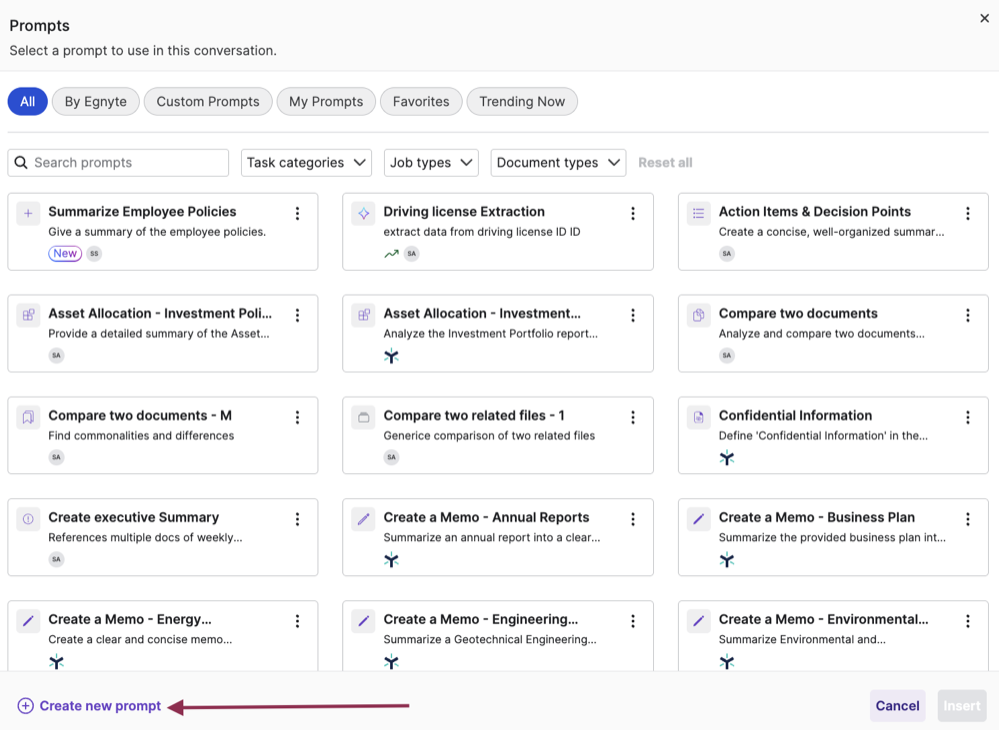Click the summarize icon on Summarize Employee Policies card
Screen dimensions: 999x730
27,213
